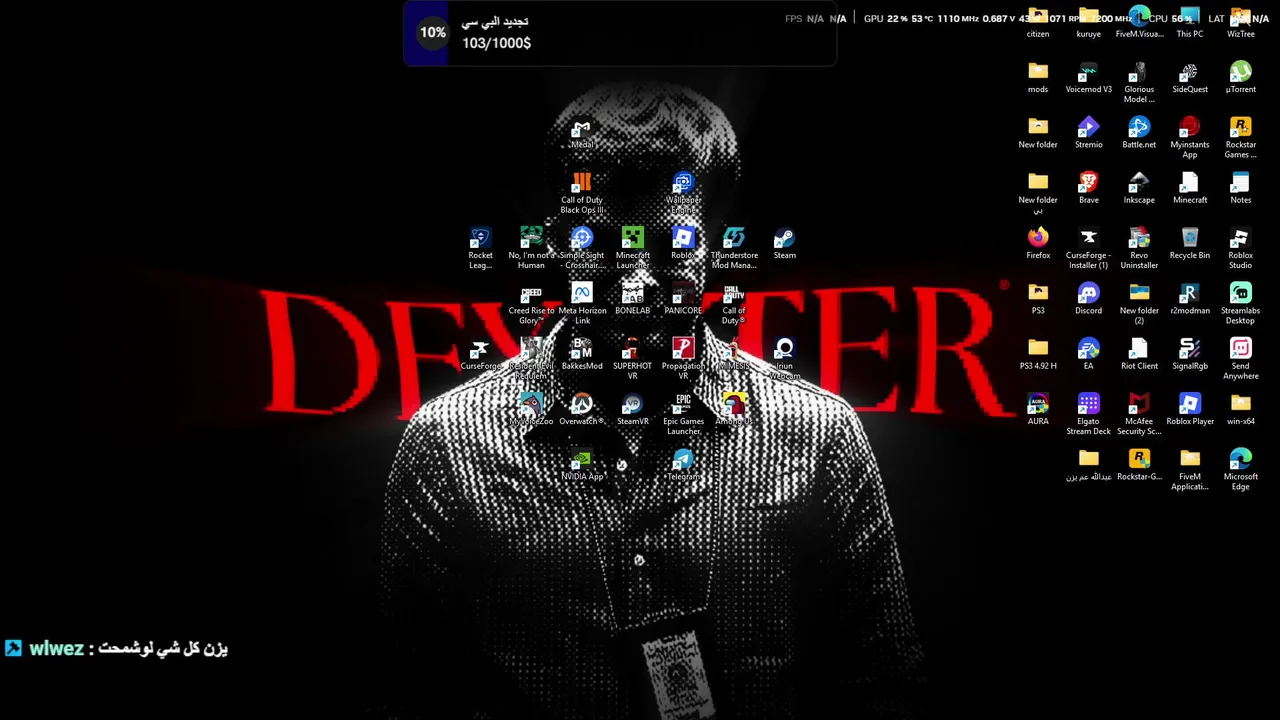This screenshot has width=1280, height=720.
Task: Launch Simple Sight Crosshair app
Action: click(x=582, y=247)
